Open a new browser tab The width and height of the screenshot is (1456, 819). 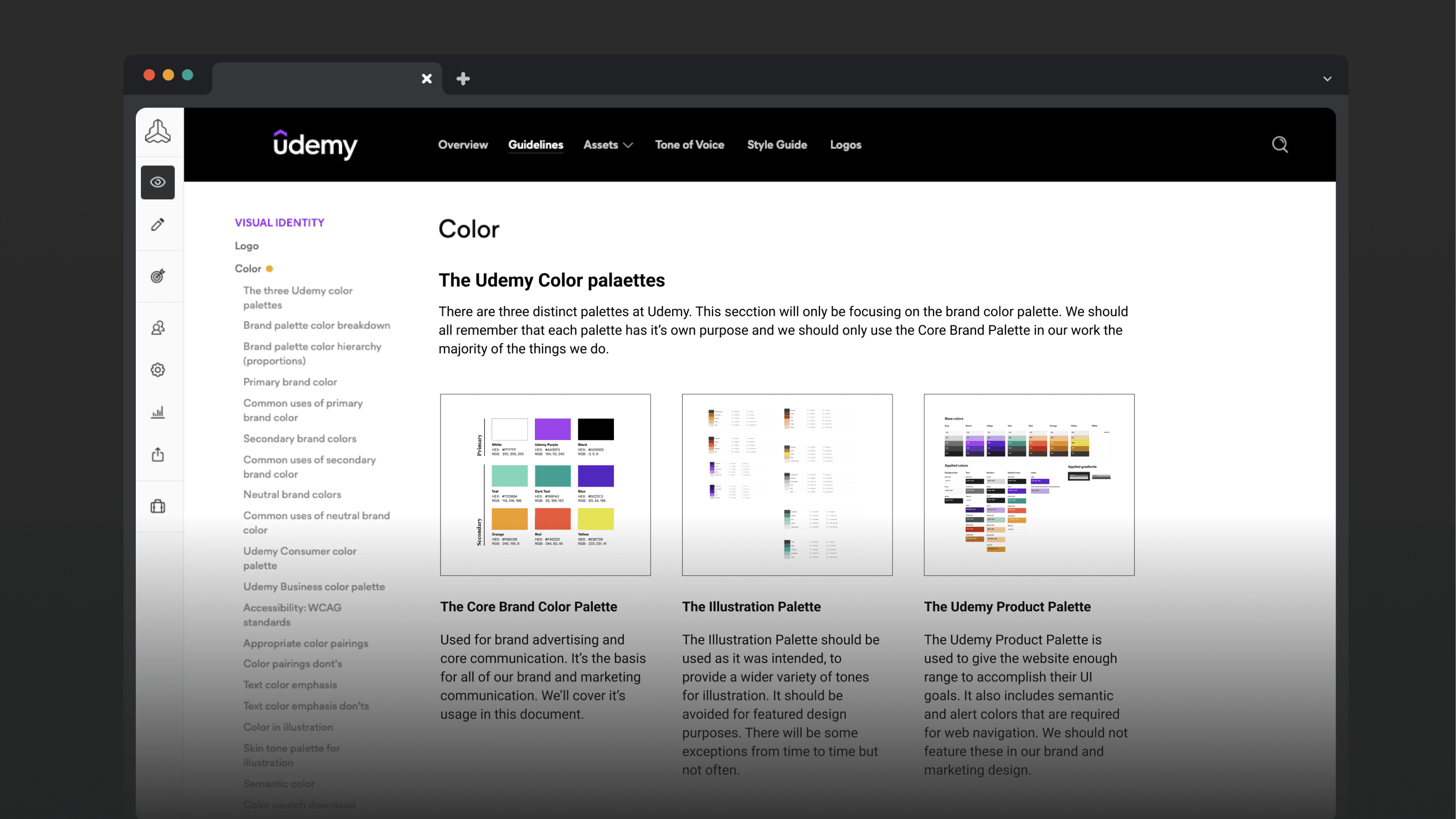click(463, 78)
